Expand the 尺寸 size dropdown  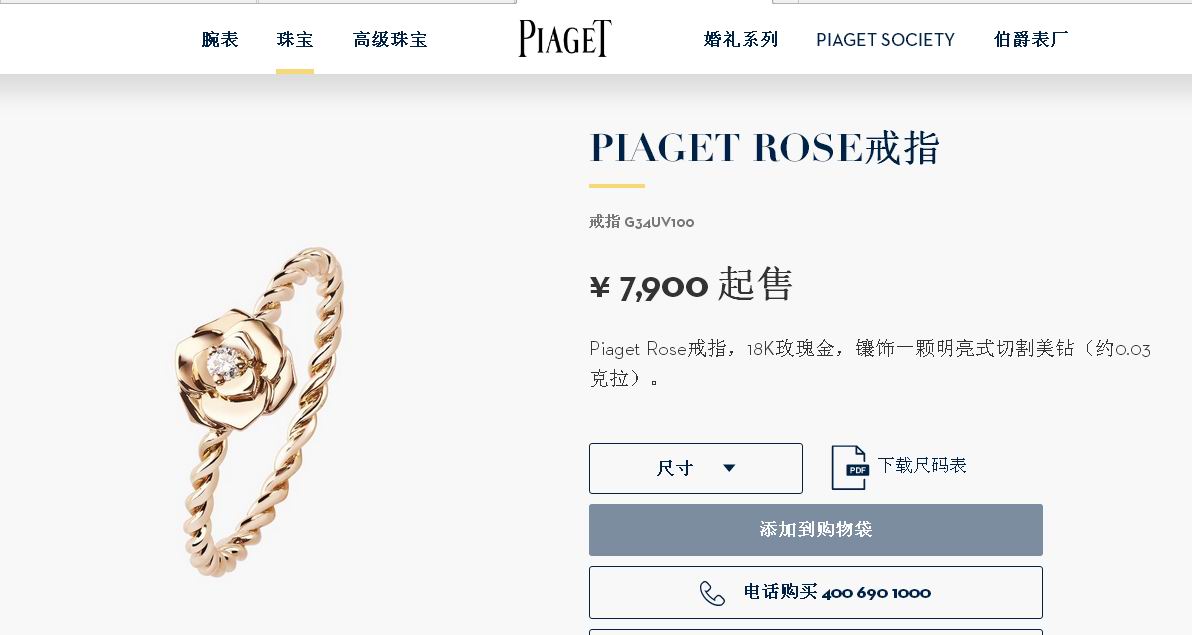696,468
